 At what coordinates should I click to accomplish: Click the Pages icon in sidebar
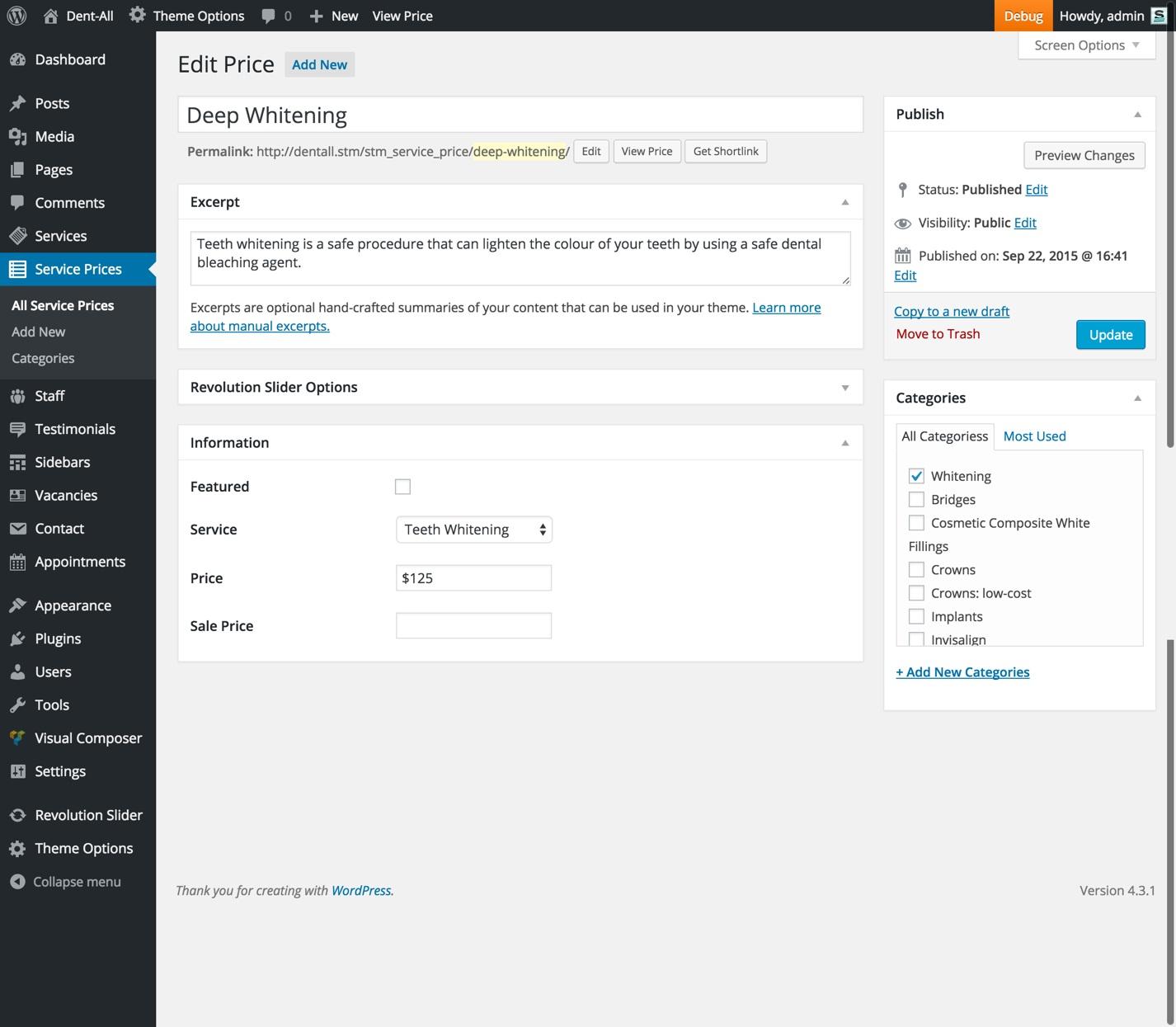pyautogui.click(x=17, y=169)
